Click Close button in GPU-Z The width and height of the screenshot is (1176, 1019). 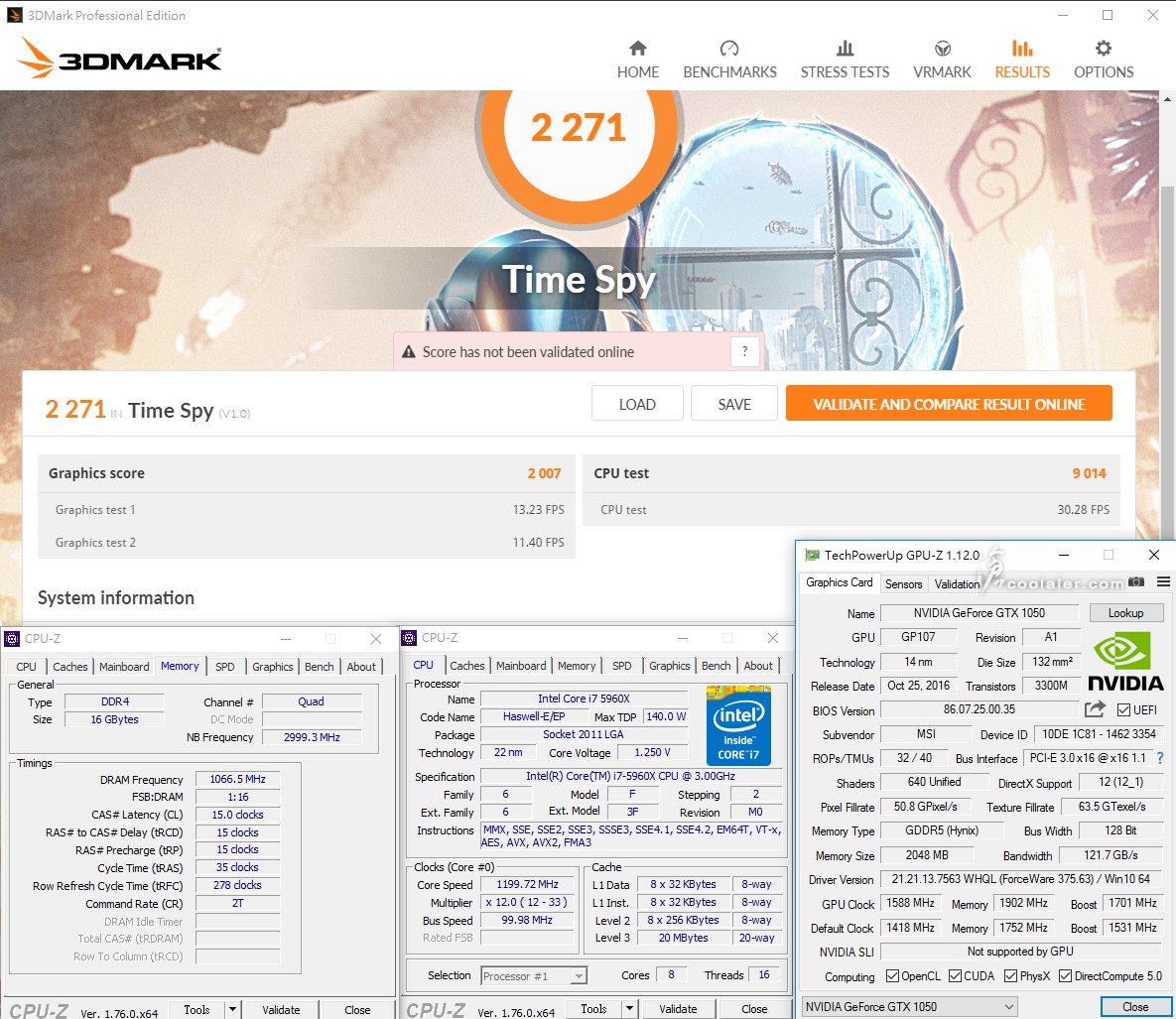[1134, 1006]
